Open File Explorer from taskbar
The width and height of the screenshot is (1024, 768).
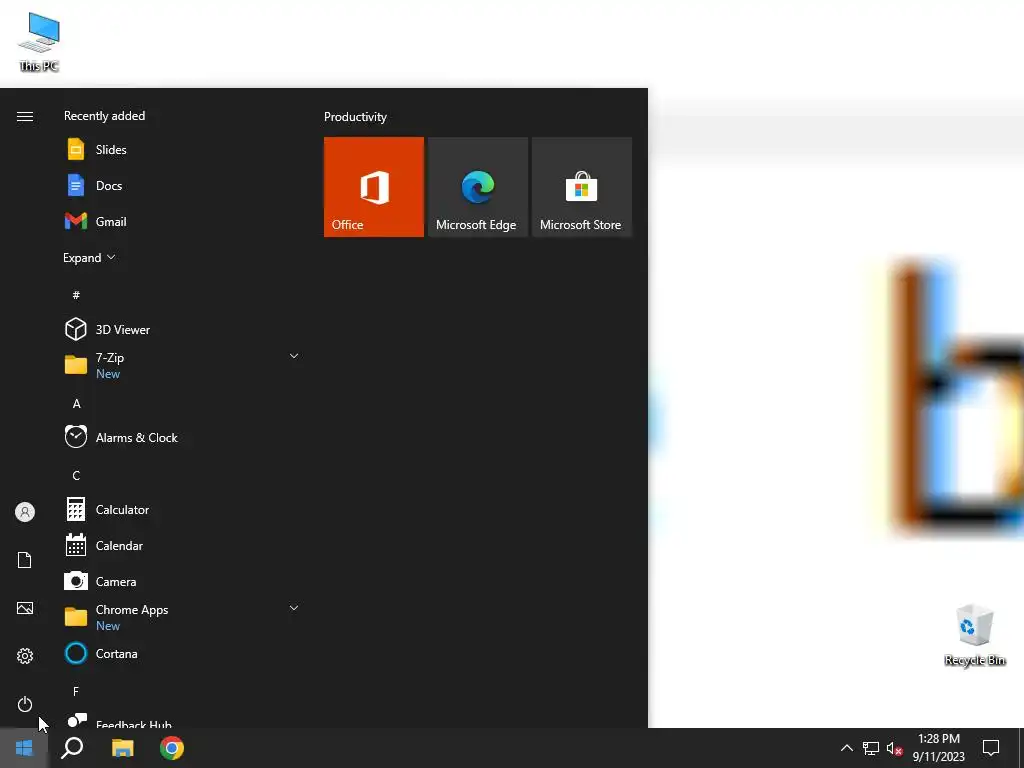point(122,748)
